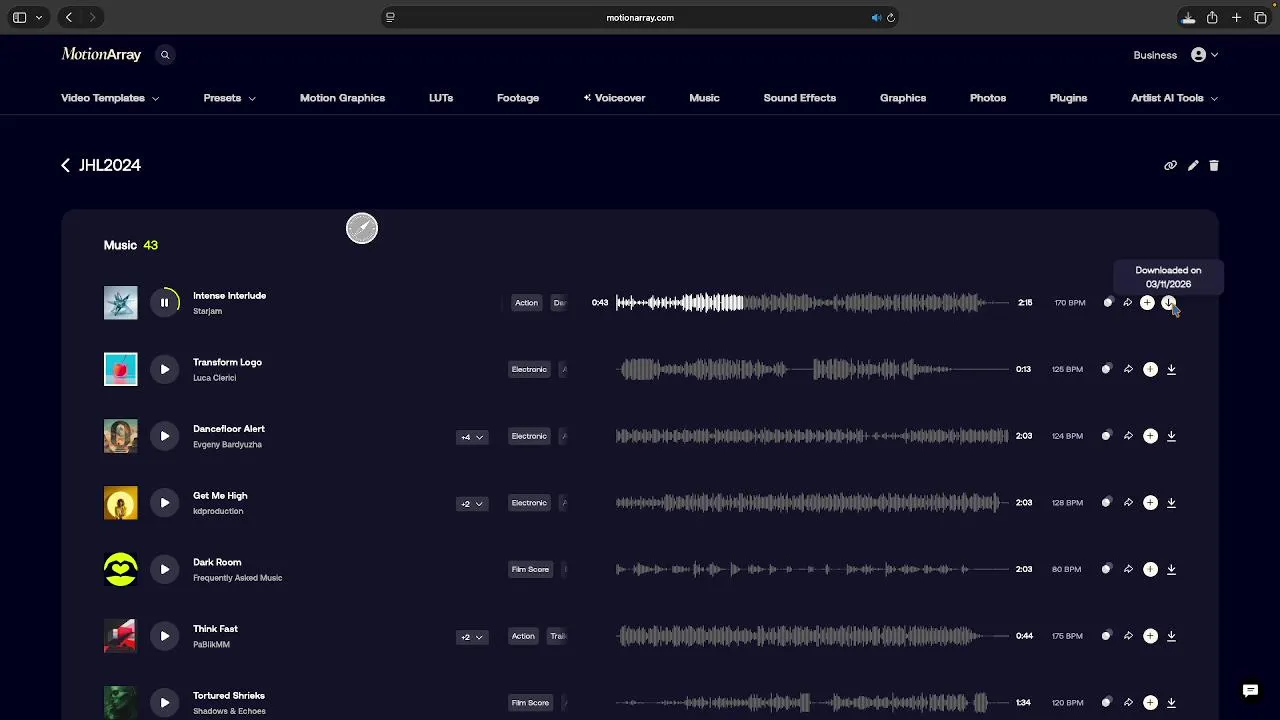Edit the JHL2024 collection name

click(x=1193, y=165)
